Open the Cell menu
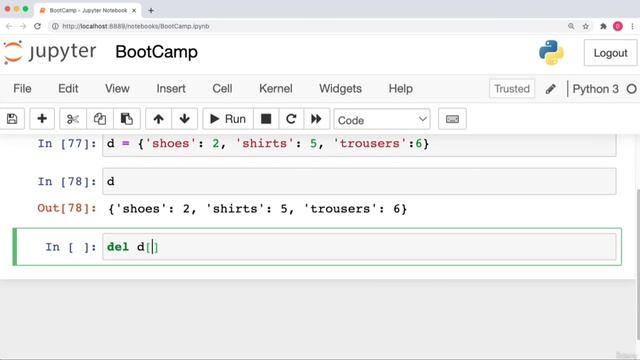This screenshot has width=640, height=360. [x=222, y=89]
